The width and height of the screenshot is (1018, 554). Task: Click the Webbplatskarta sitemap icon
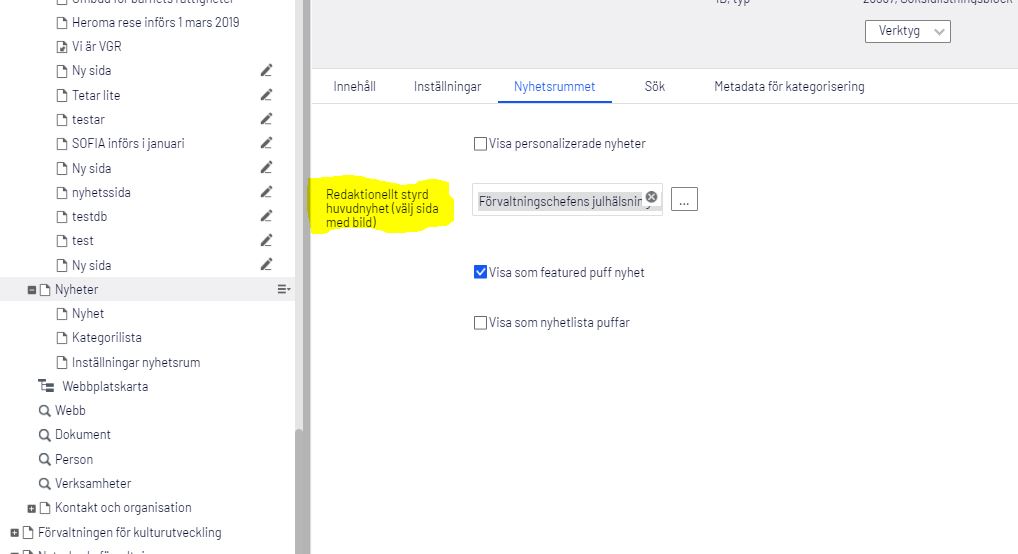46,386
